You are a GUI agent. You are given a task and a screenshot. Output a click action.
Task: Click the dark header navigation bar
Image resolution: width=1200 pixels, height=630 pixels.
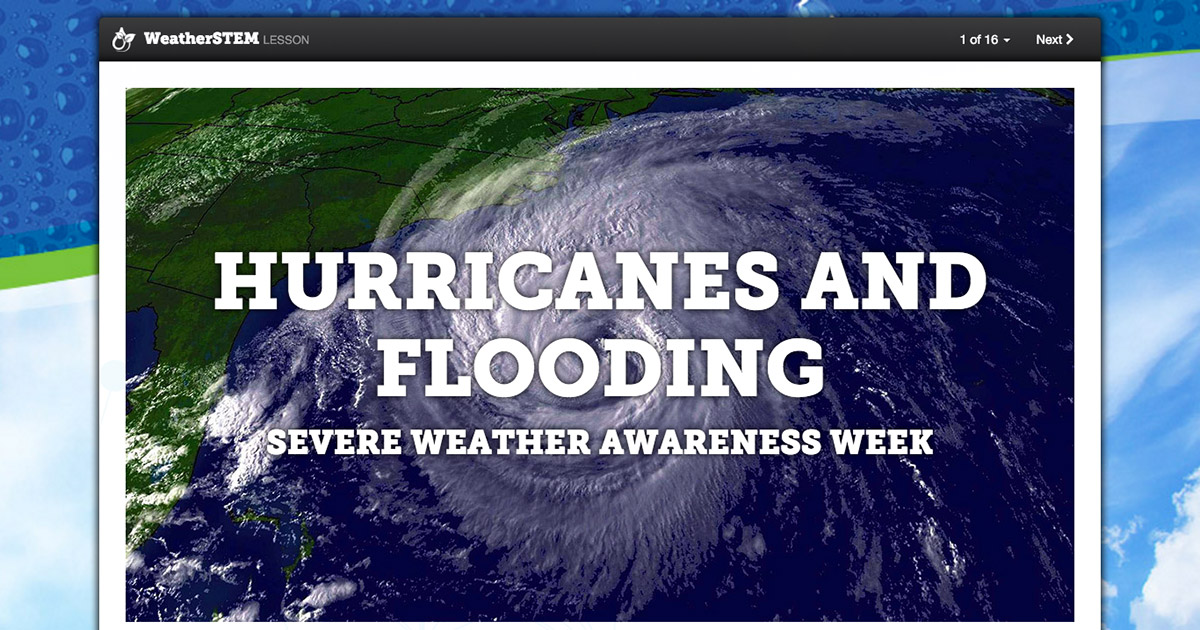point(600,39)
